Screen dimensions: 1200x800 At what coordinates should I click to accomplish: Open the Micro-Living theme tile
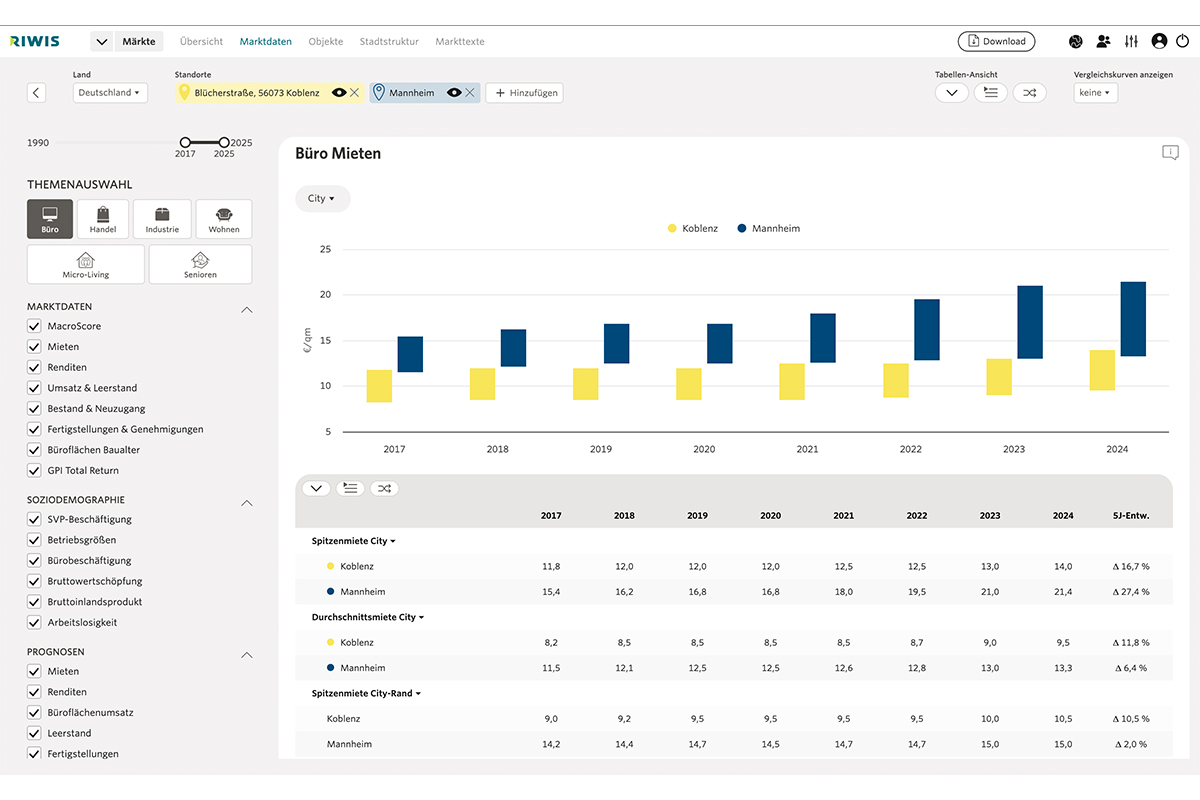pyautogui.click(x=86, y=264)
